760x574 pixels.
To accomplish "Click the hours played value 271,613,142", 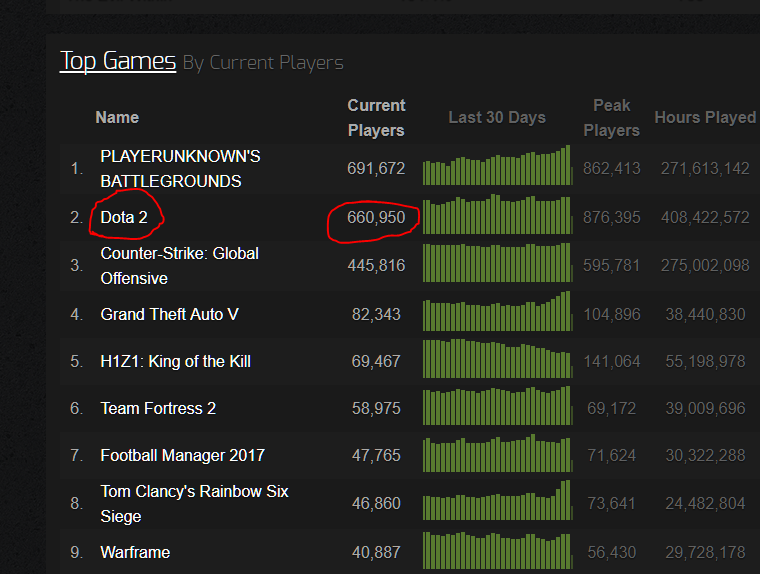I will click(705, 168).
